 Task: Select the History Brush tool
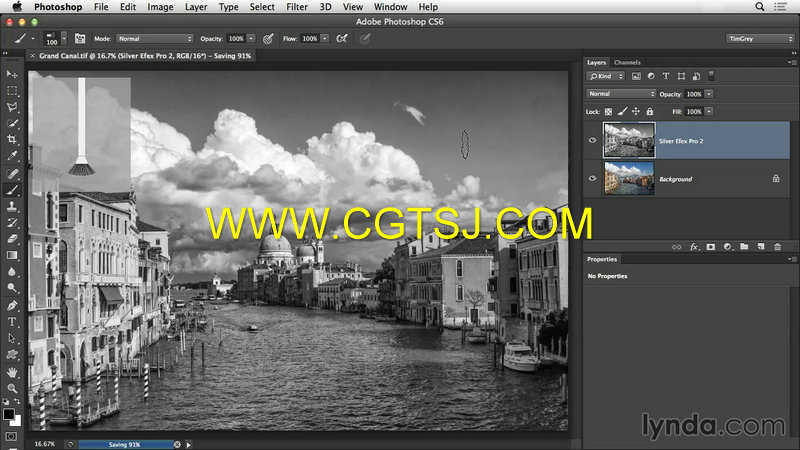point(12,222)
